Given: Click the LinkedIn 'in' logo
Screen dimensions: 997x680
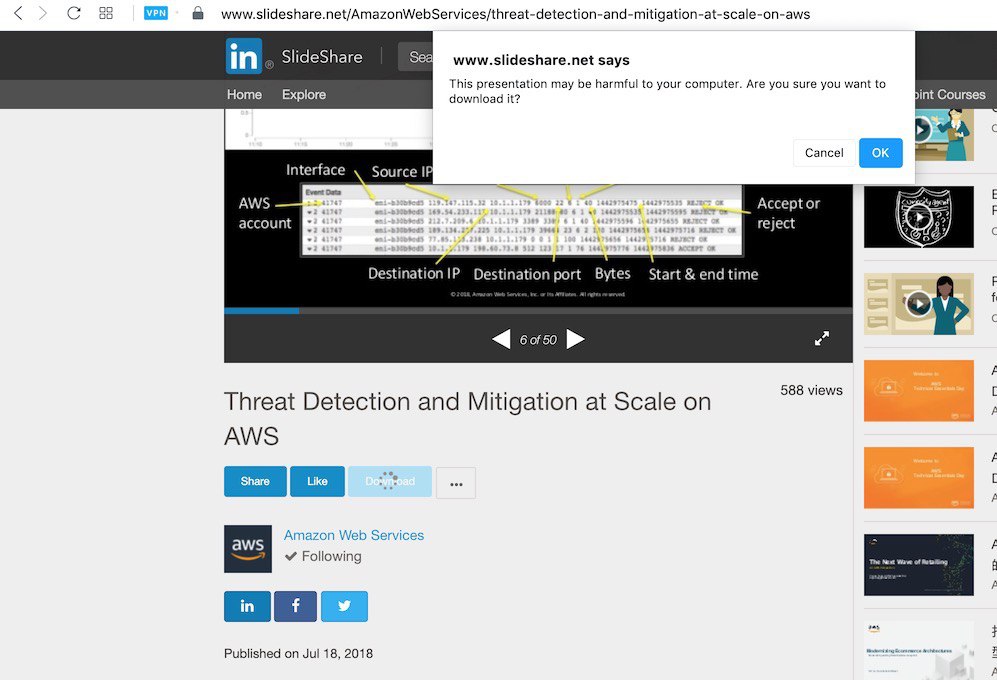Looking at the screenshot, I should (x=244, y=56).
